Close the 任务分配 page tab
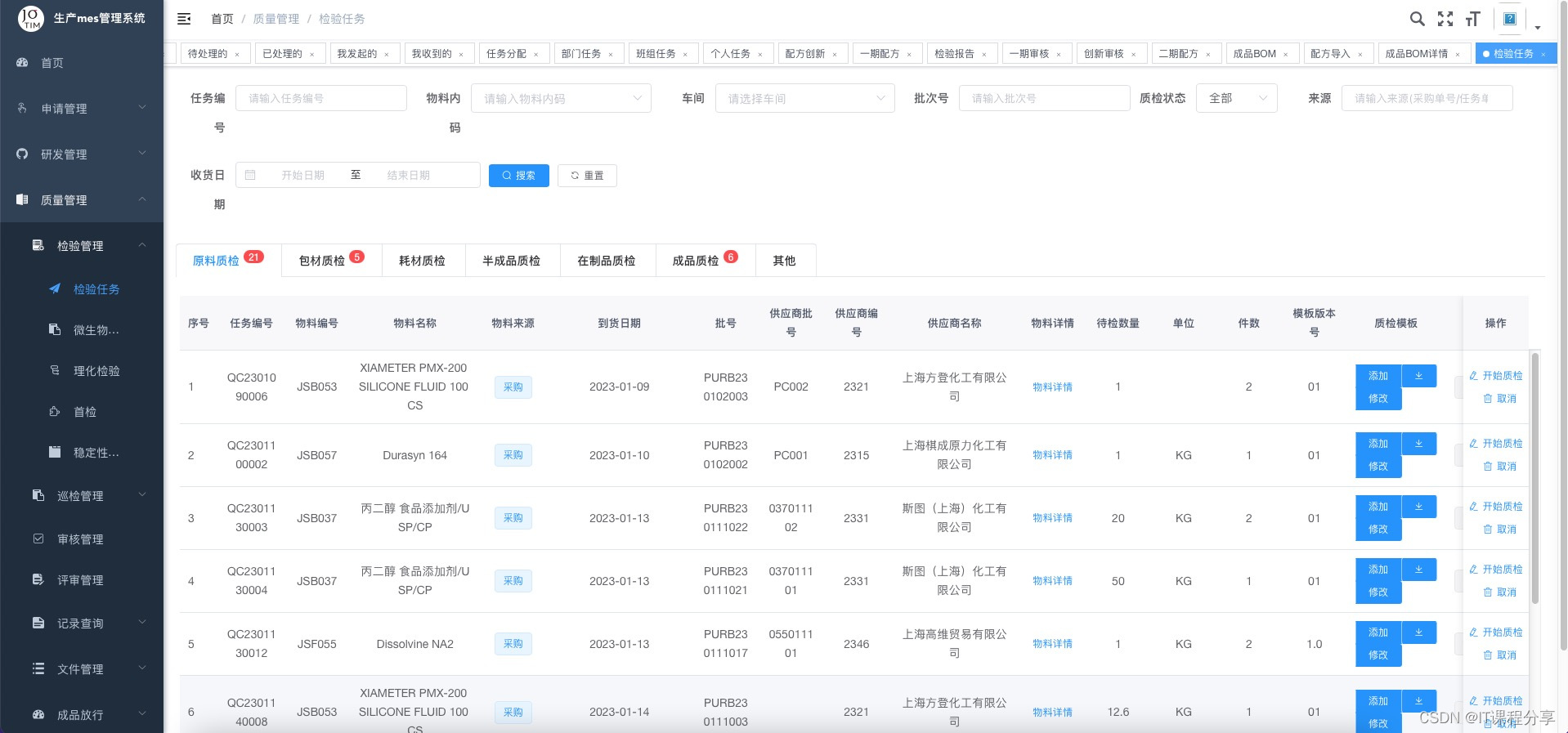Screen dimensions: 1568x733 tap(536, 55)
